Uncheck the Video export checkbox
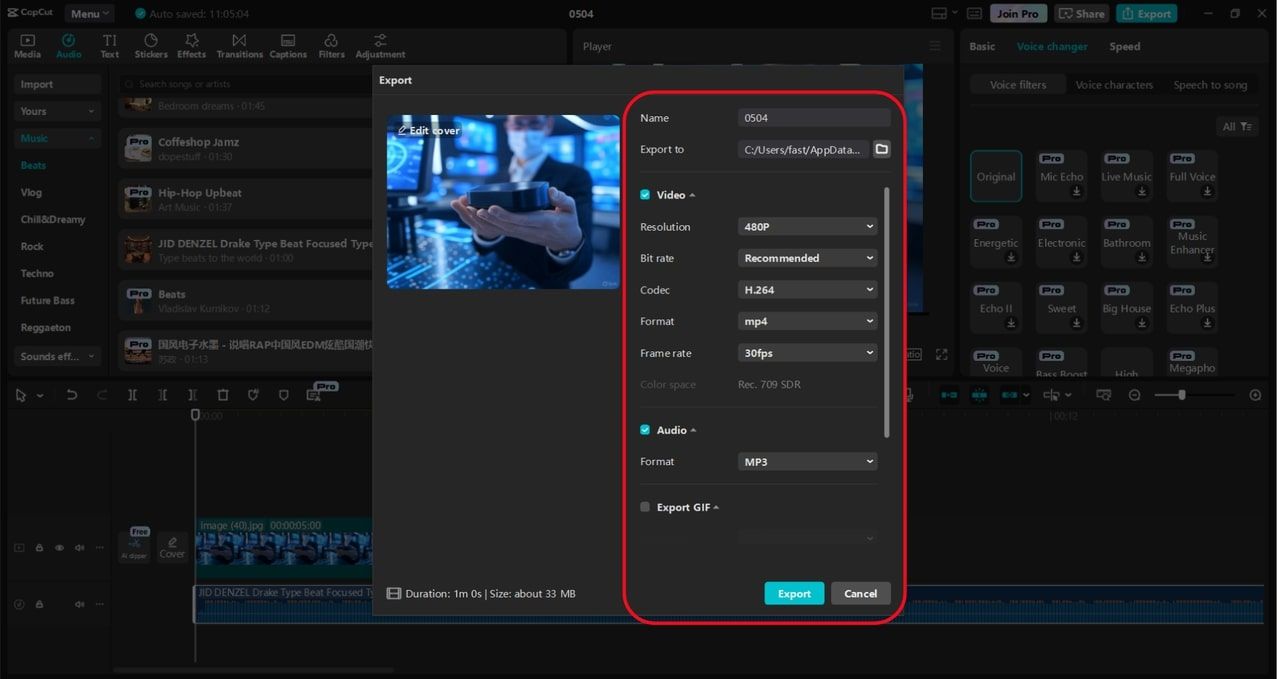The width and height of the screenshot is (1280, 679). click(x=645, y=195)
